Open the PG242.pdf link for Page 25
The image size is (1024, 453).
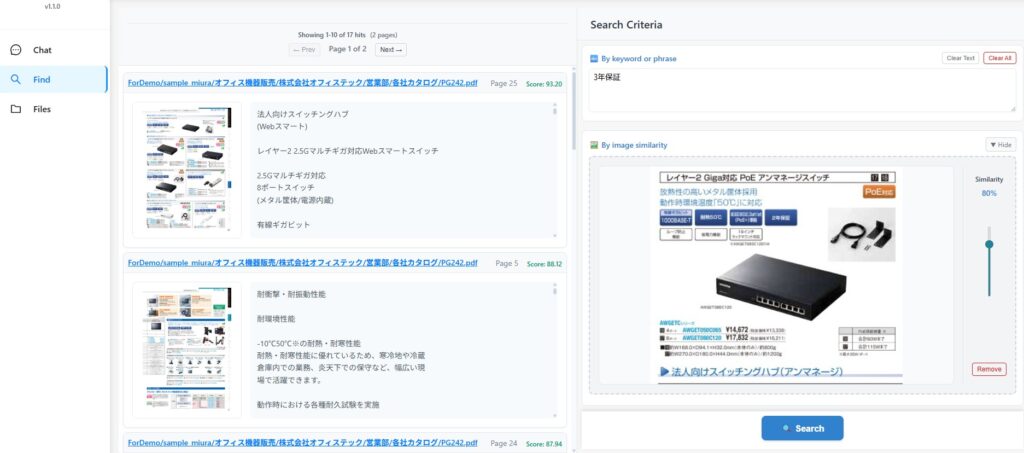[x=303, y=83]
